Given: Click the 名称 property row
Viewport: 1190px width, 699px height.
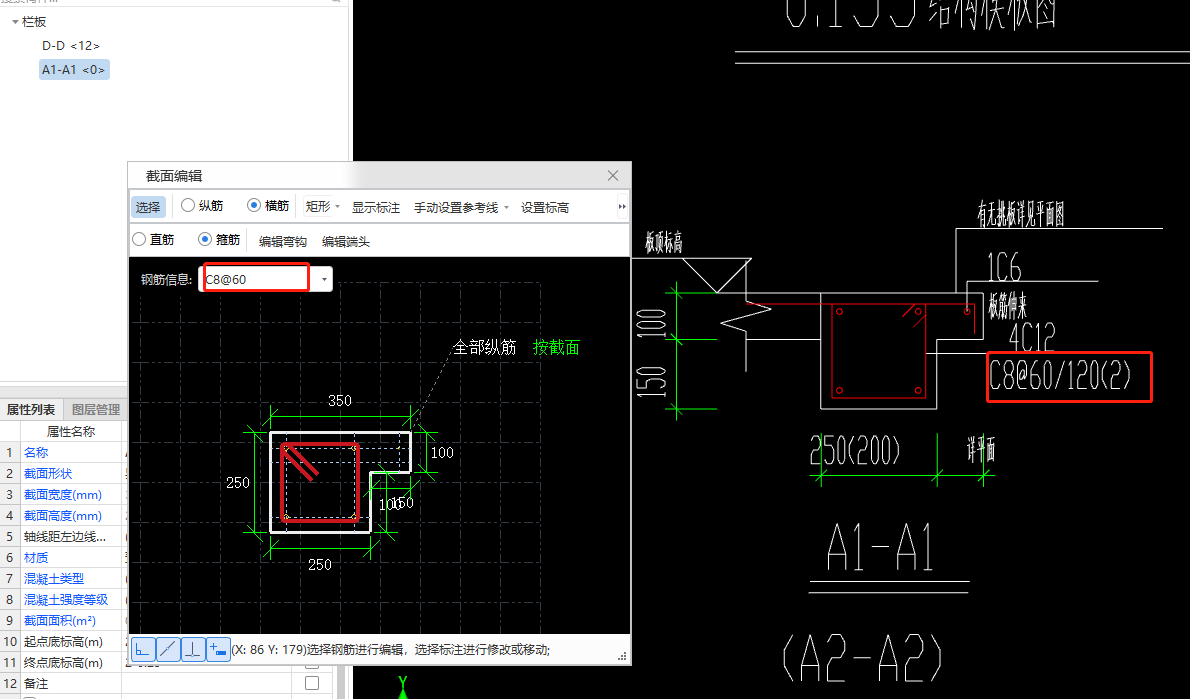Looking at the screenshot, I should point(71,452).
